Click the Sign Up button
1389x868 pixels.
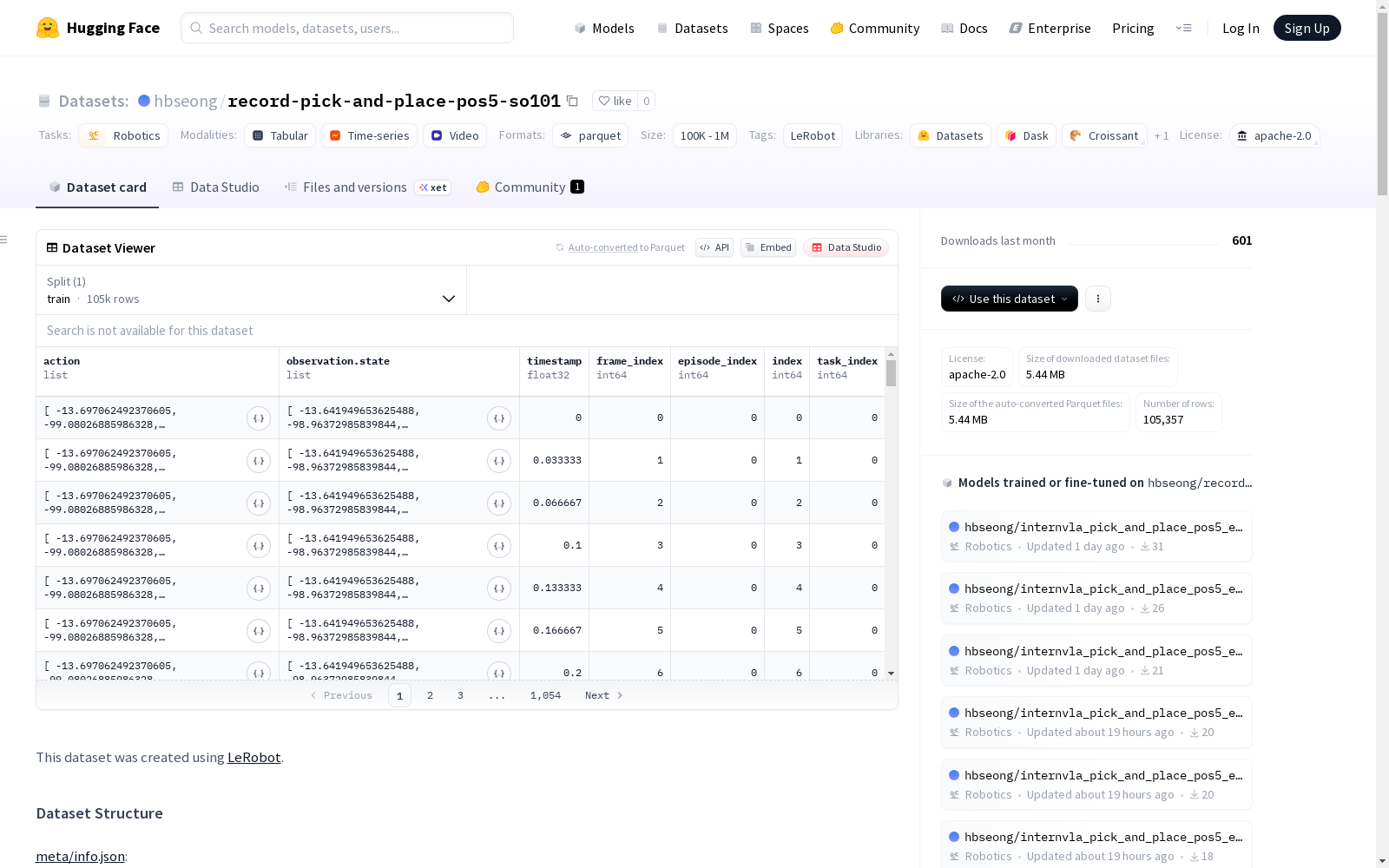[1307, 28]
